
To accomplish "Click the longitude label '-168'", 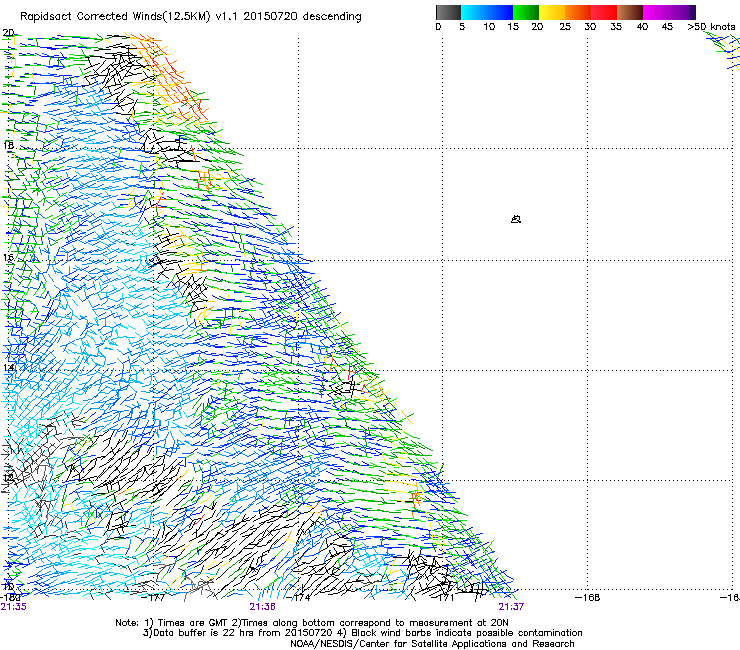I will pyautogui.click(x=588, y=598).
